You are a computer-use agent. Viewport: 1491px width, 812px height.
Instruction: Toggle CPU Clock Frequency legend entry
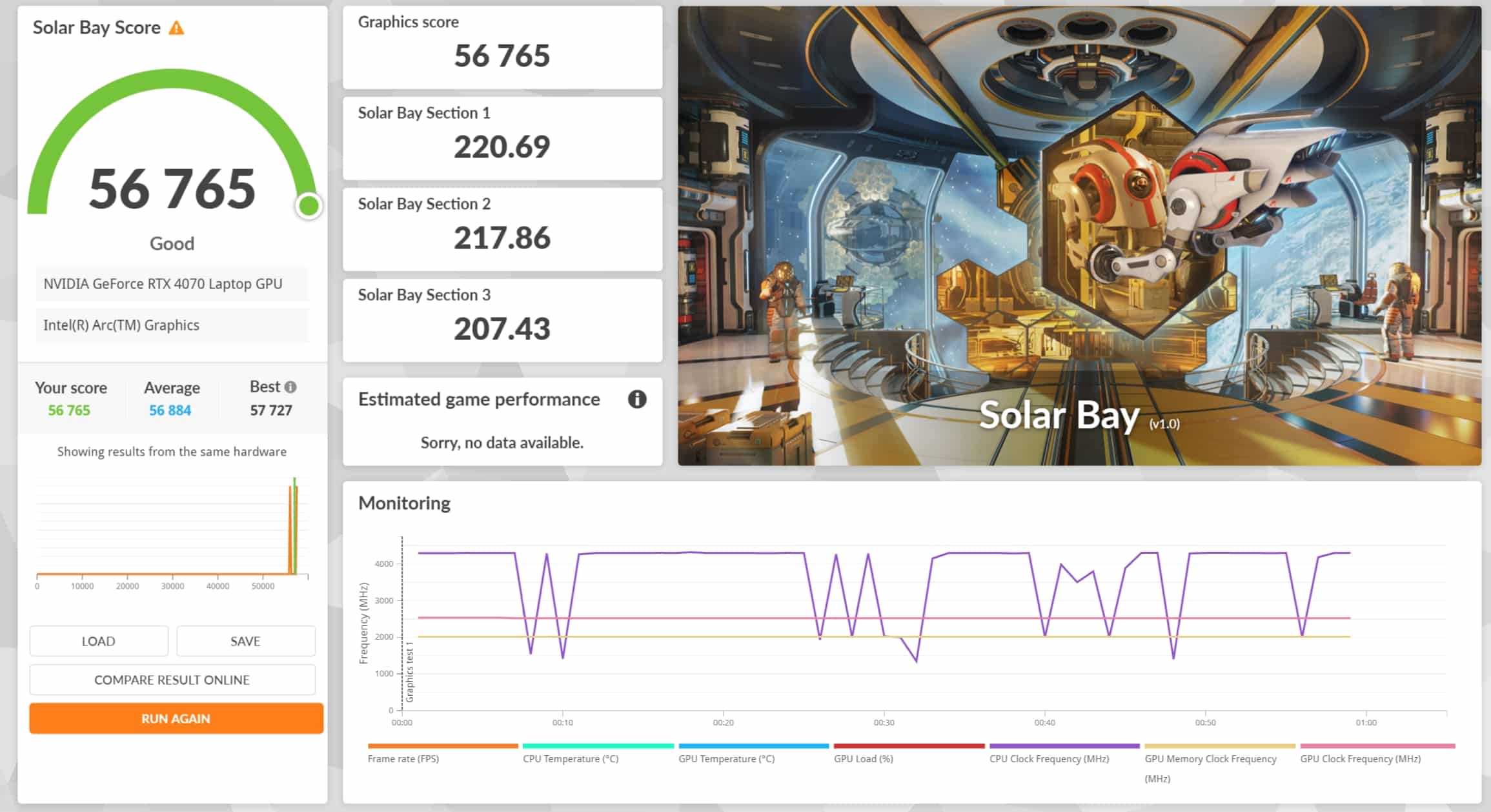click(1049, 758)
